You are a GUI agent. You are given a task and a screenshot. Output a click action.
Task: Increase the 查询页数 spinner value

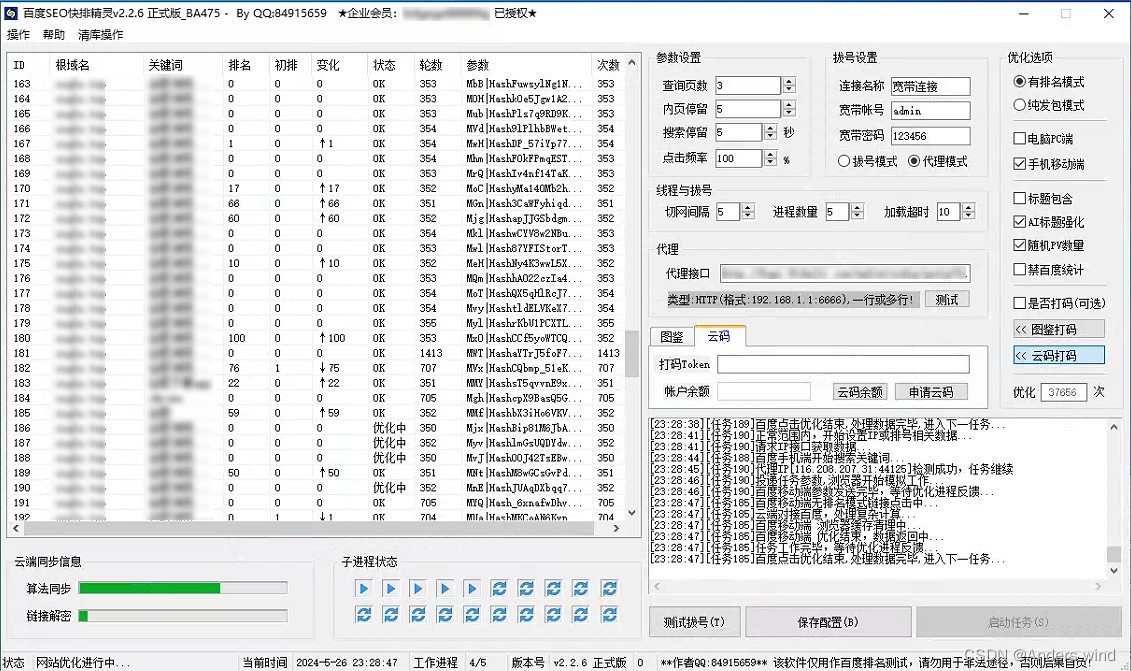tap(789, 81)
